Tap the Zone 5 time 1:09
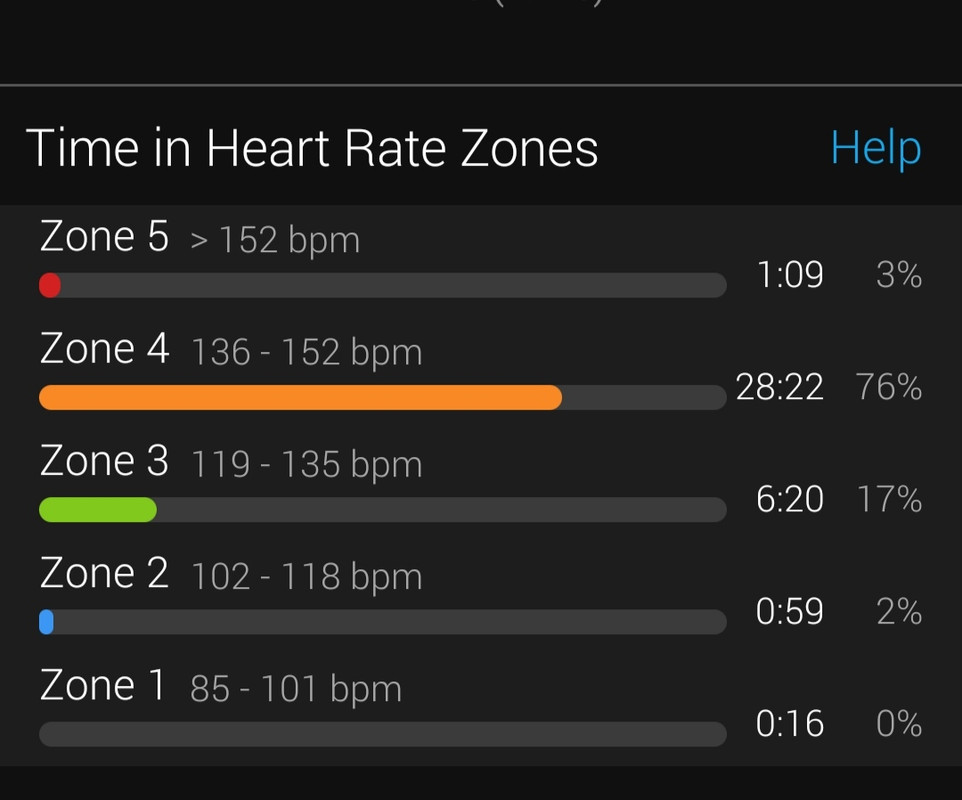 point(790,274)
